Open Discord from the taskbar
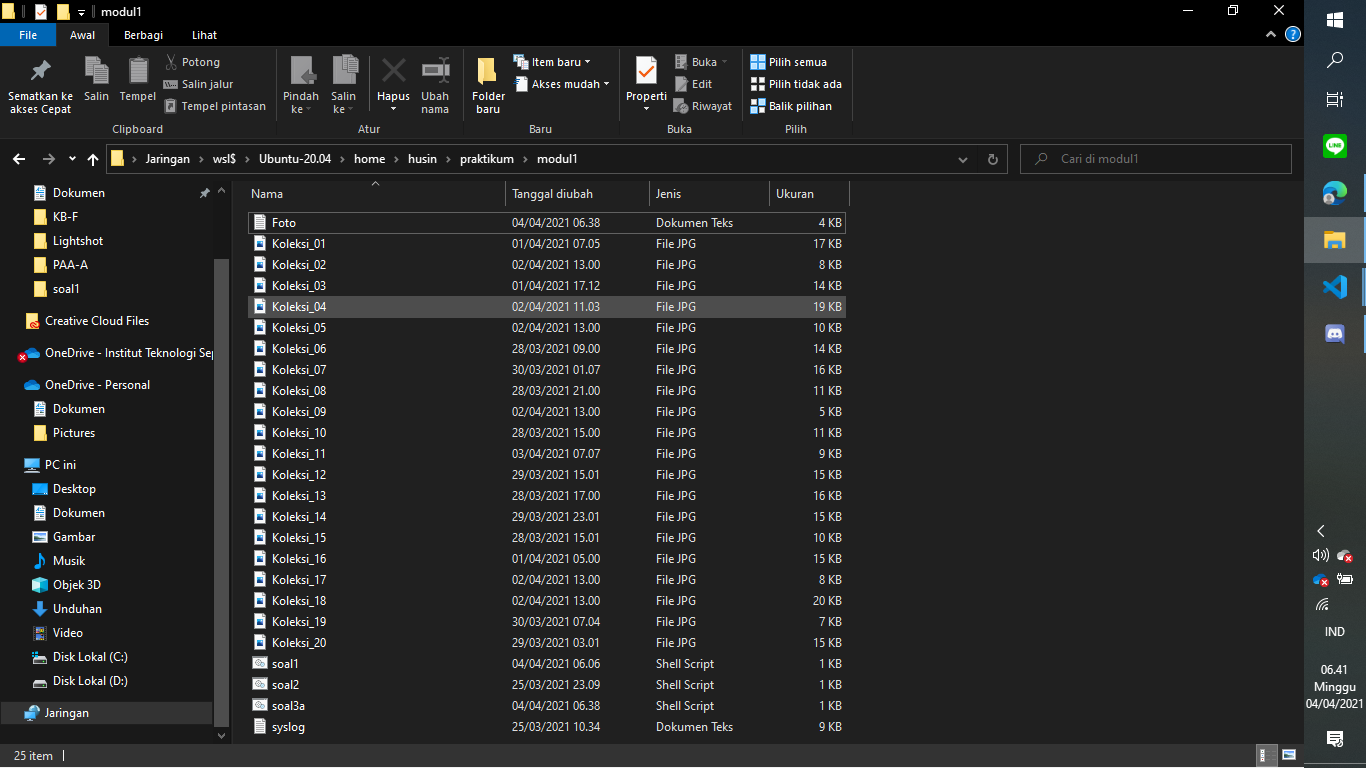 [1335, 334]
